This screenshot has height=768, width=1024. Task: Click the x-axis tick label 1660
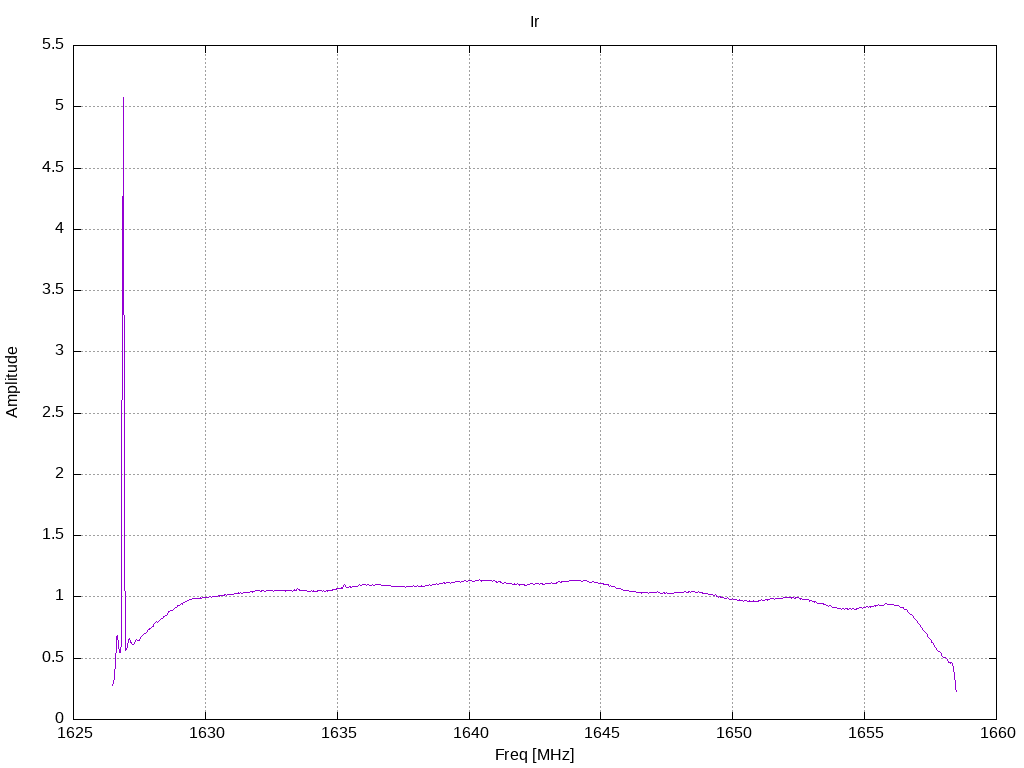coord(999,733)
